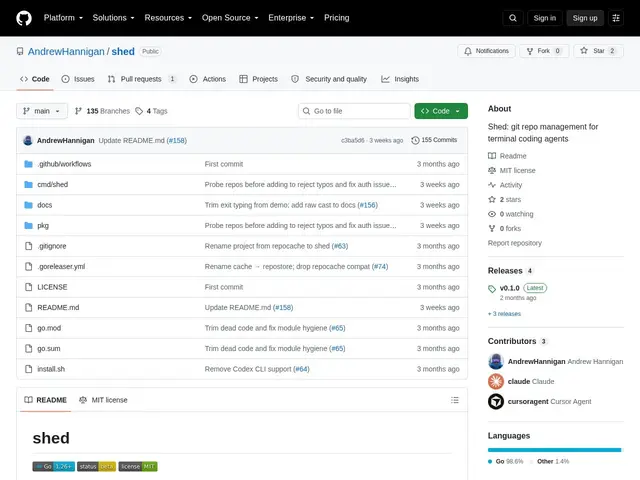640x480 pixels.
Task: Expand the Enterprise menu
Action: click(291, 18)
